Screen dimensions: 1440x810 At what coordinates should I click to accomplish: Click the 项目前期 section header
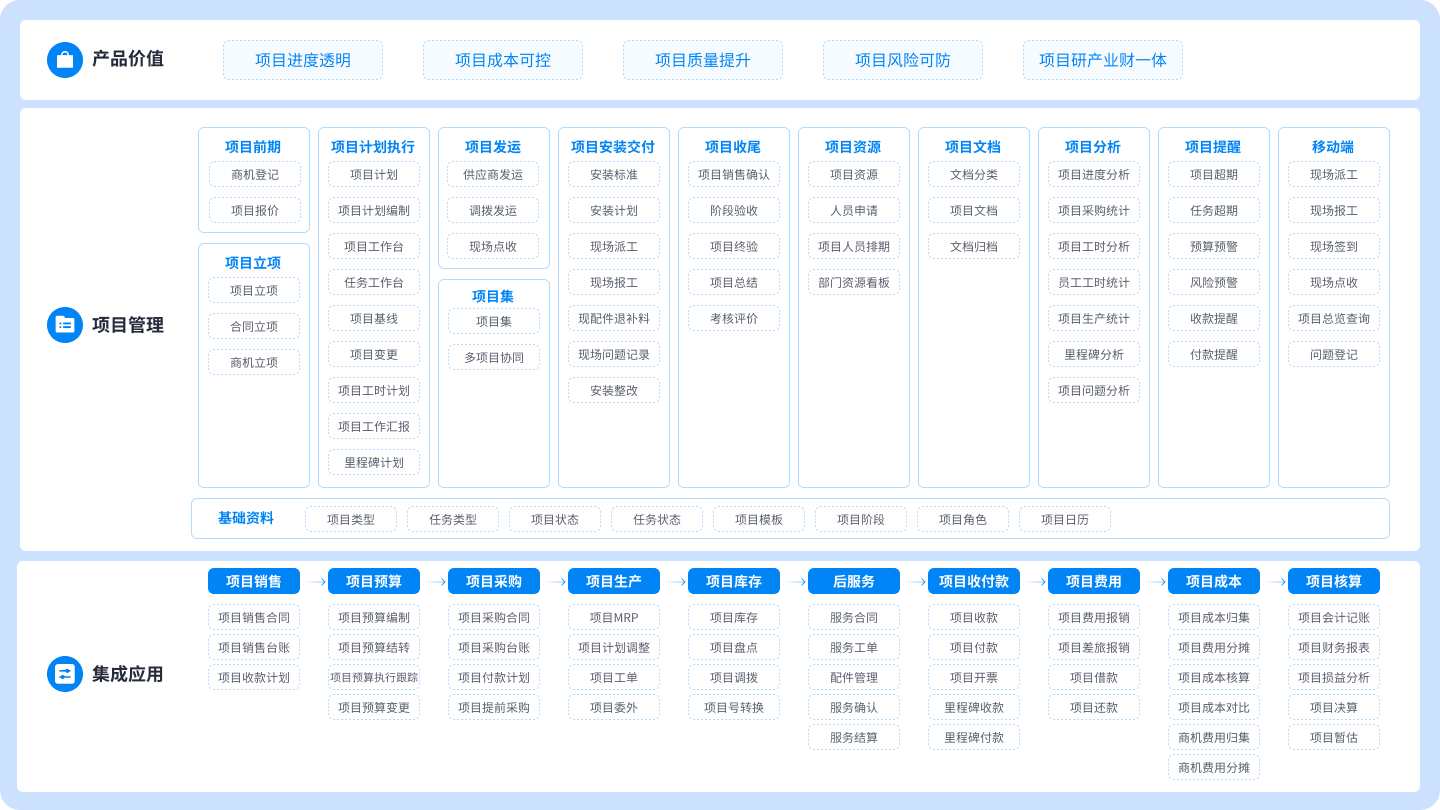click(253, 146)
